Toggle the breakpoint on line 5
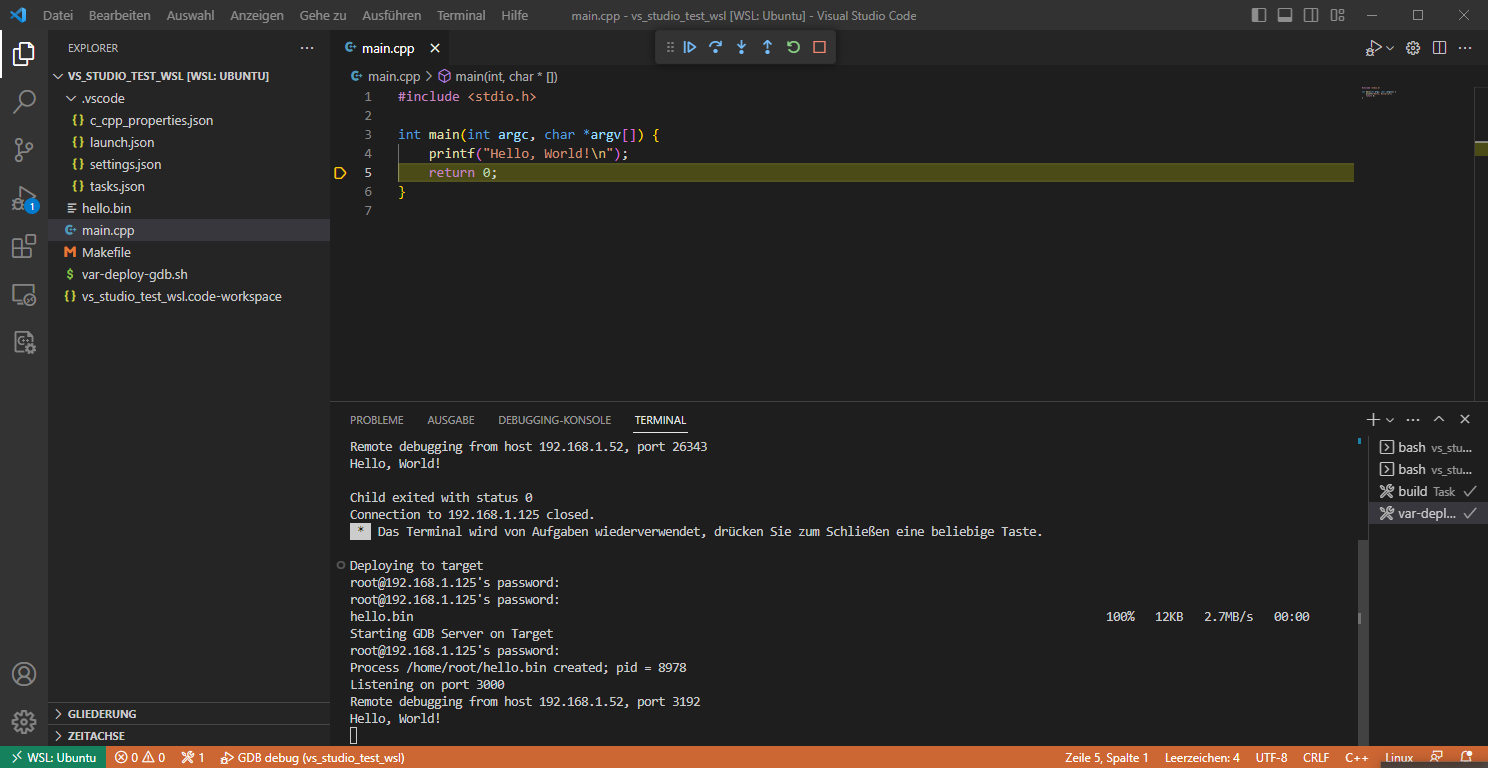This screenshot has height=768, width=1488. click(340, 172)
